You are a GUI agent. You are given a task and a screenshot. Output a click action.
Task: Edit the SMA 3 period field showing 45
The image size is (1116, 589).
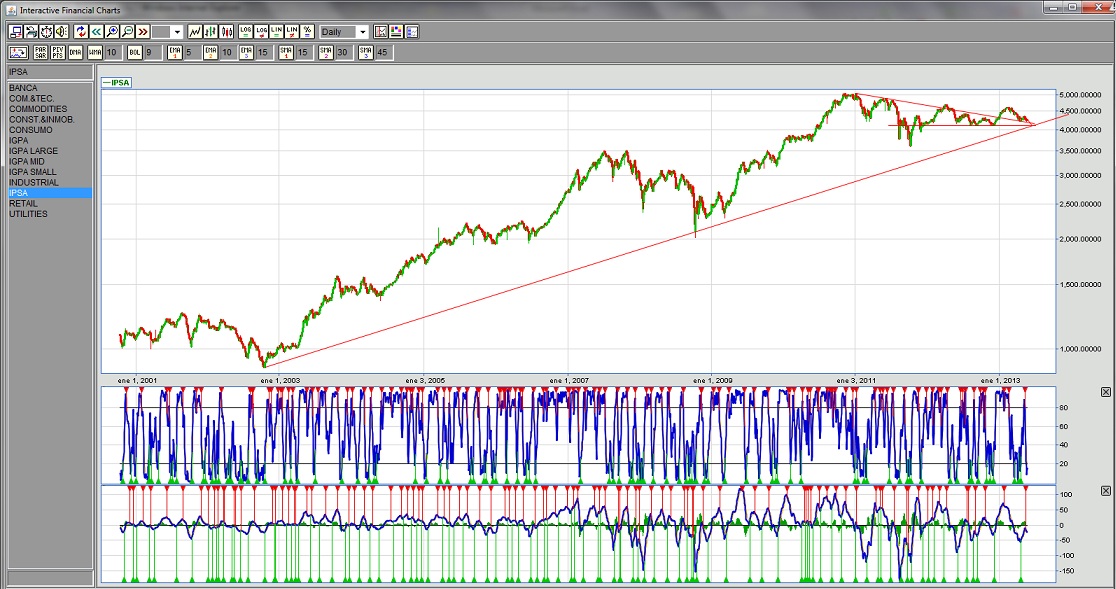384,53
